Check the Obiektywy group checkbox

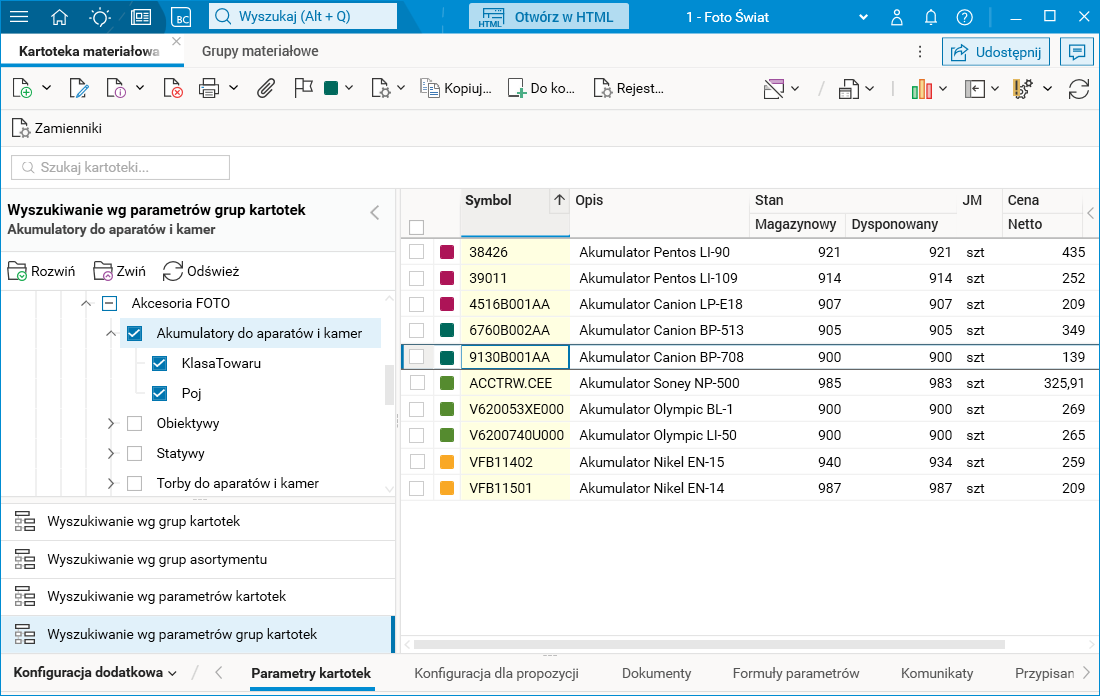coord(135,423)
